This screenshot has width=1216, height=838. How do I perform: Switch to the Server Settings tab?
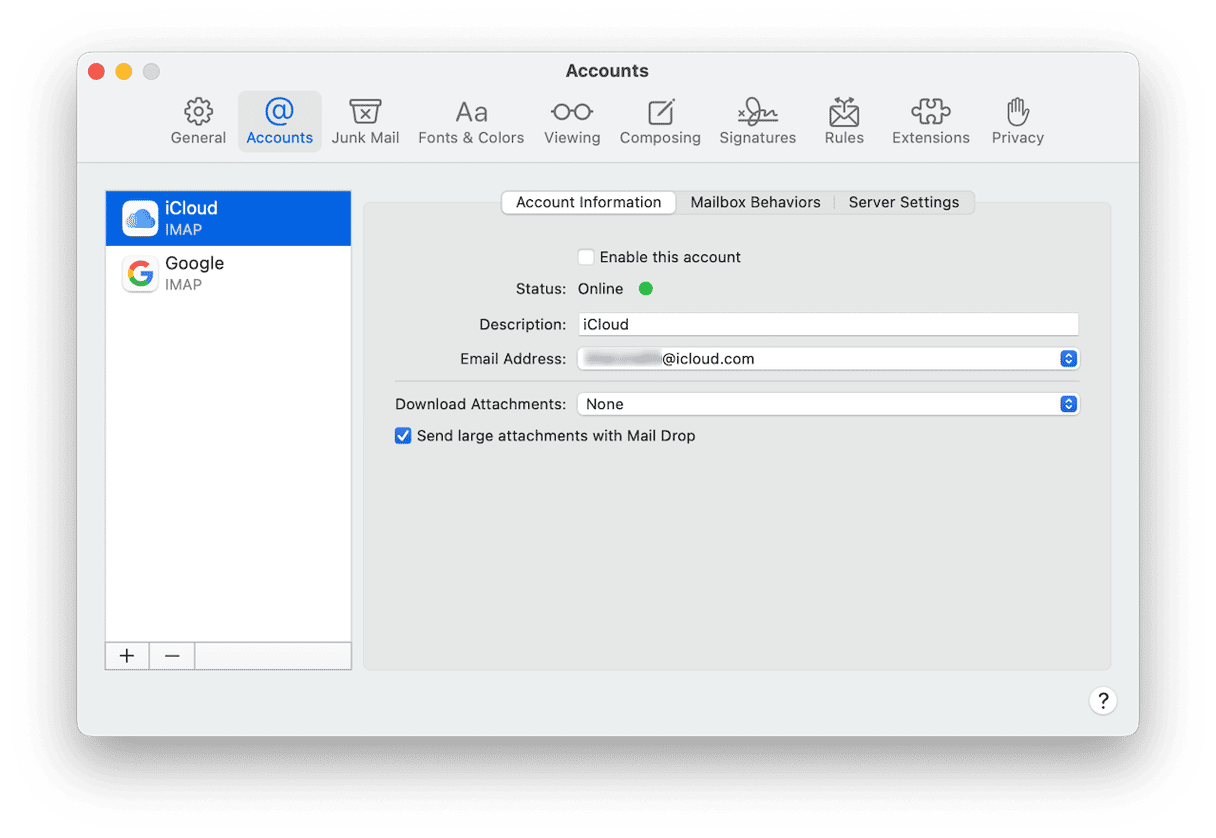coord(903,202)
